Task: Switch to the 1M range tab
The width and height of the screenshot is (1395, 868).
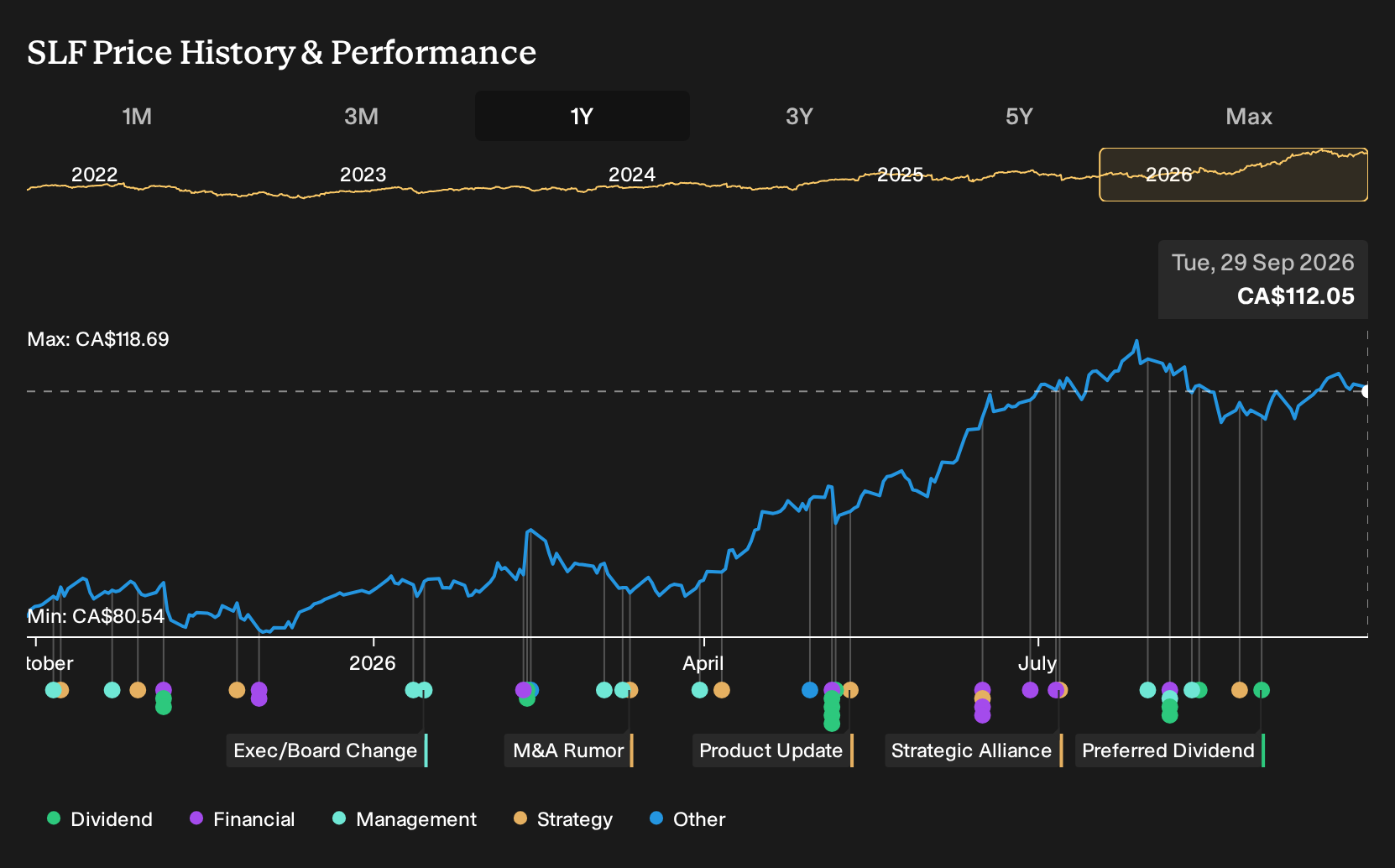Action: pyautogui.click(x=137, y=116)
